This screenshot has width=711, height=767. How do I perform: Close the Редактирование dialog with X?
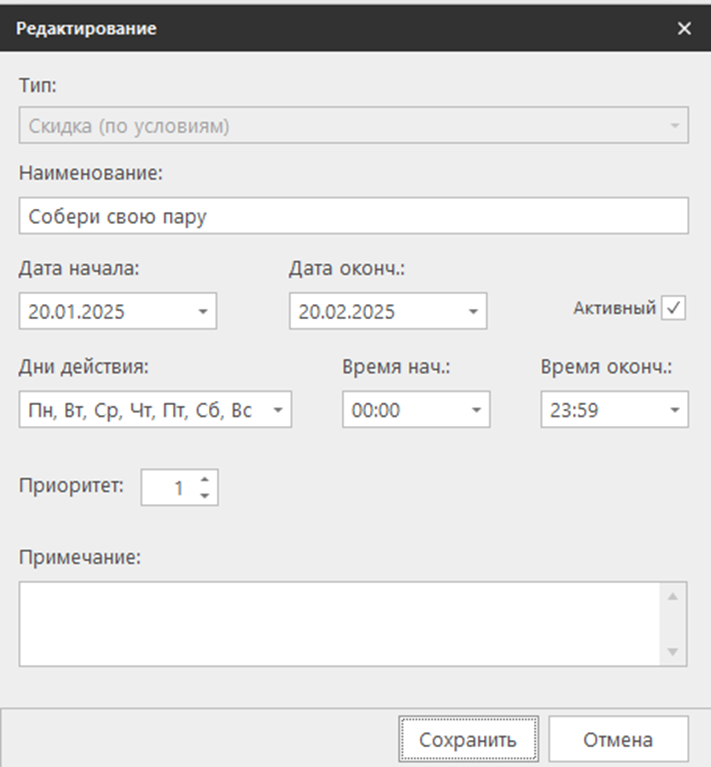point(684,28)
